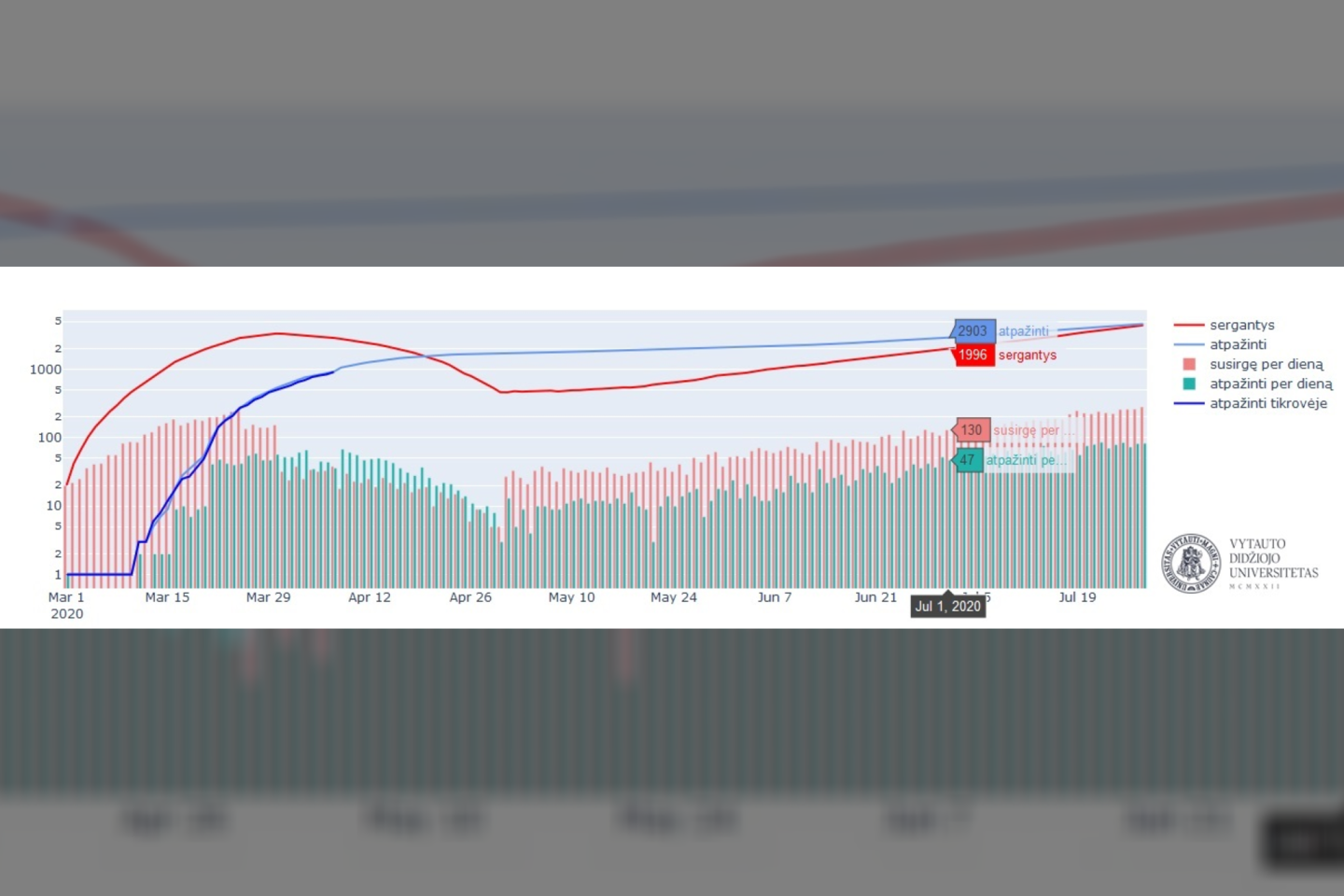Screen dimensions: 1344x896
Task: Click the 'May 24' x-axis date label
Action: [x=673, y=597]
